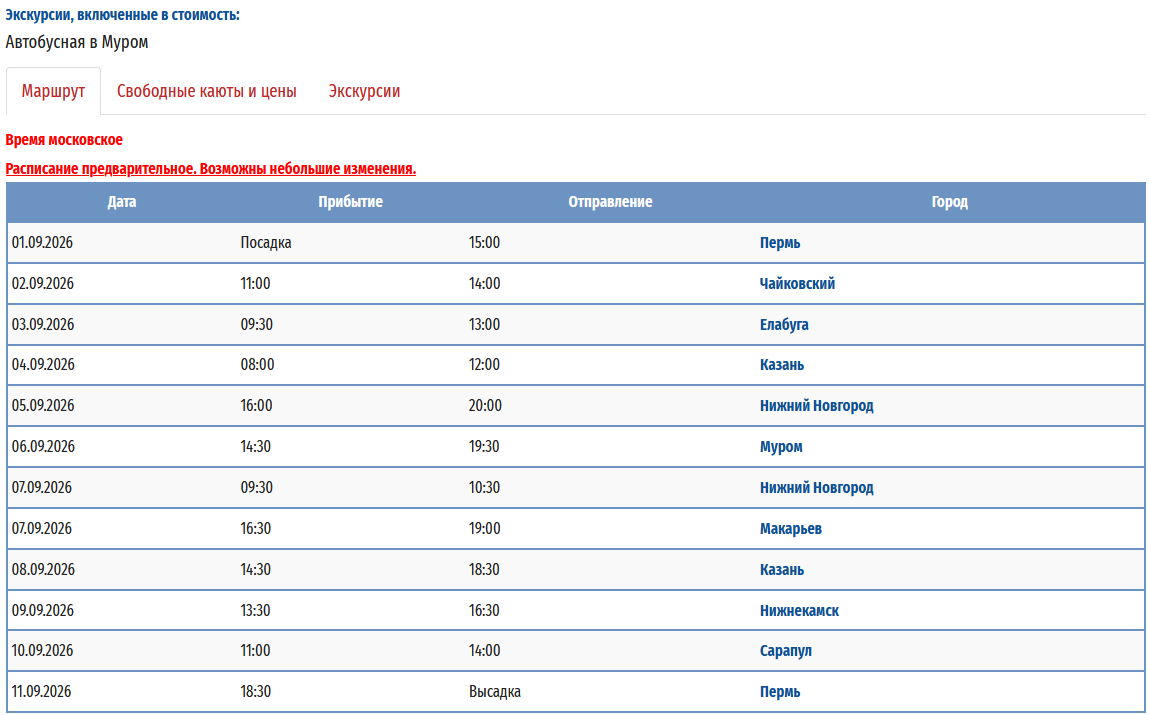Click Нижний Новгород link for 07.09.2026
The width and height of the screenshot is (1149, 715).
pyautogui.click(x=816, y=488)
